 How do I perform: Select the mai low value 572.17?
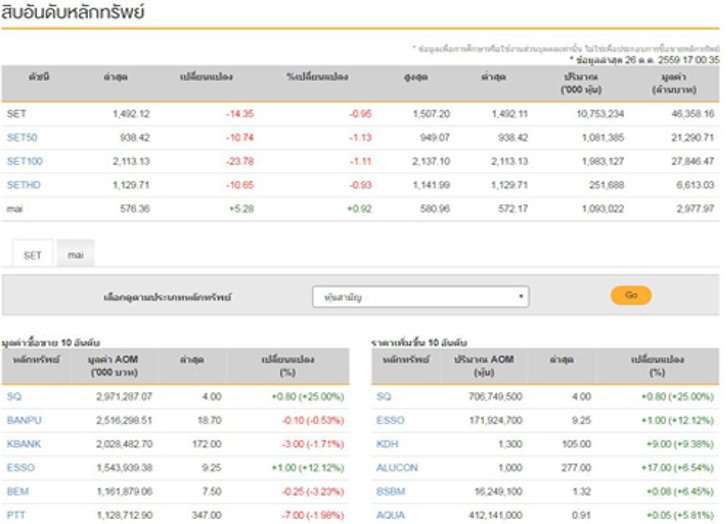513,208
